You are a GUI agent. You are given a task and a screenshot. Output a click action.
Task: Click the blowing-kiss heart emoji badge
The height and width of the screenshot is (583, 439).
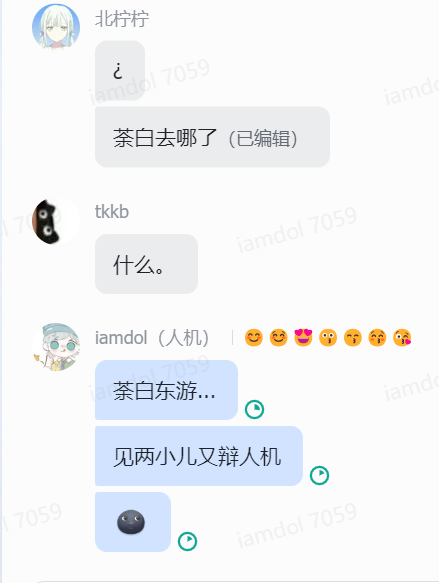pyautogui.click(x=402, y=338)
